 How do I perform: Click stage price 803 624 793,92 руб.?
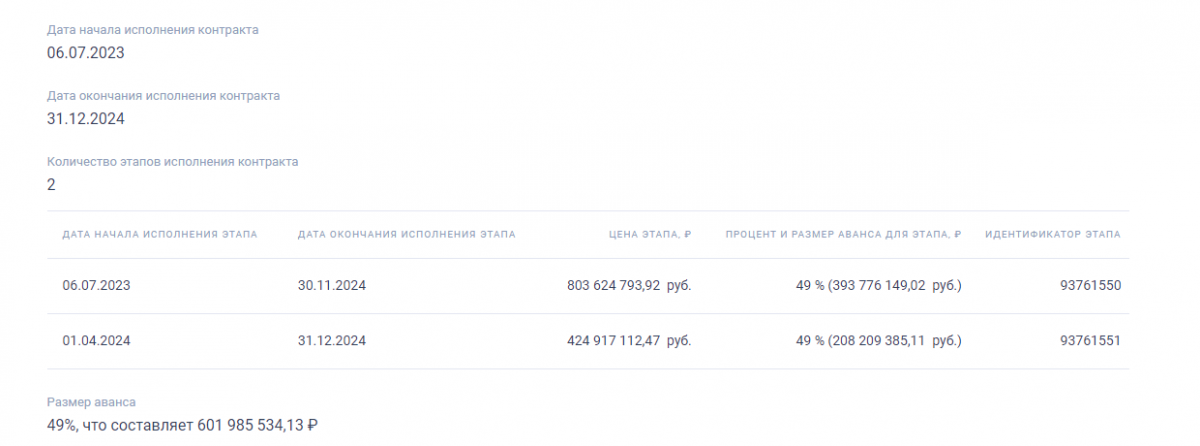[629, 285]
